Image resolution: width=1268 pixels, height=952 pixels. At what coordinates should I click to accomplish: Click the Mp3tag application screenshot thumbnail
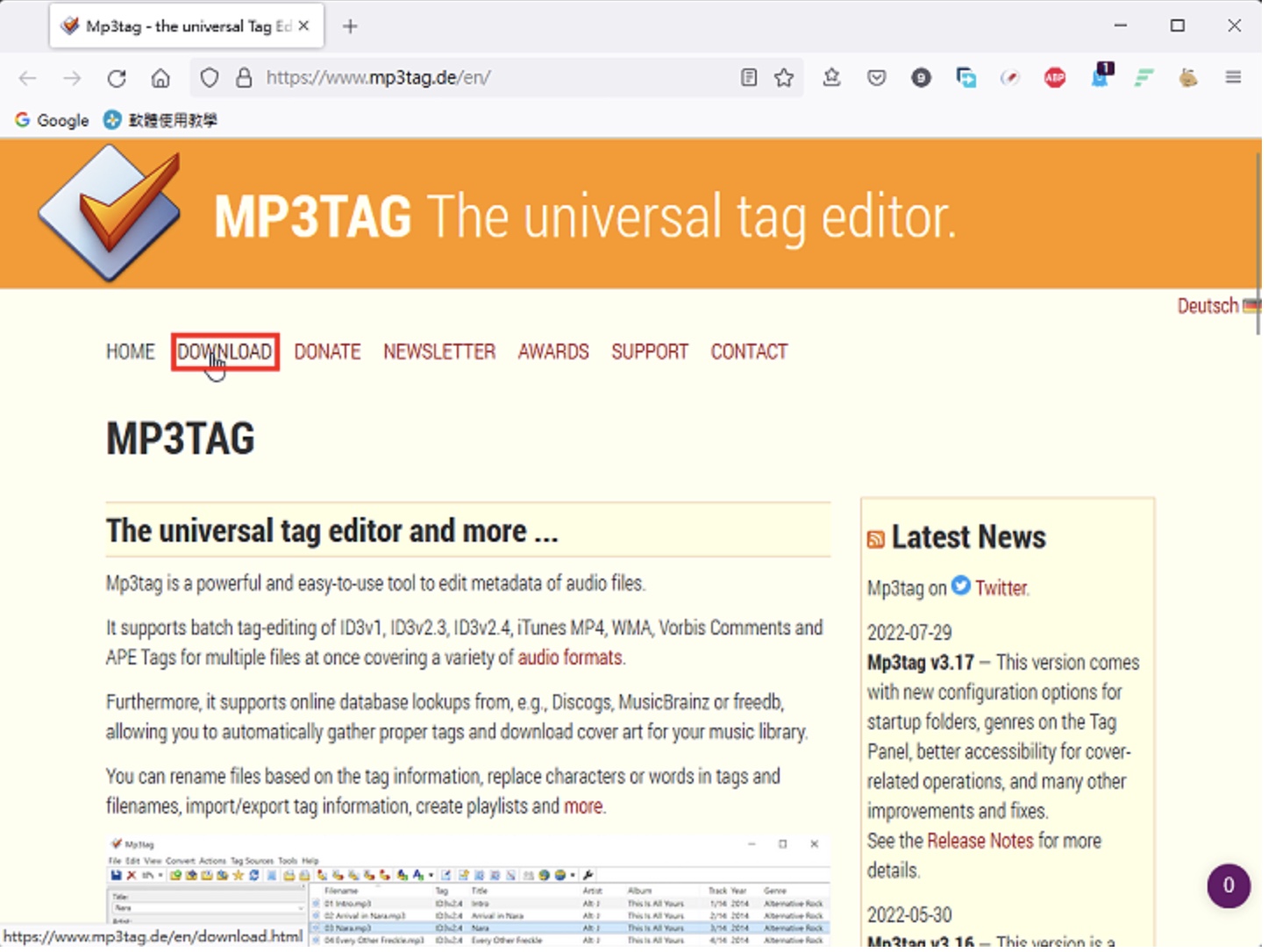pos(470,894)
